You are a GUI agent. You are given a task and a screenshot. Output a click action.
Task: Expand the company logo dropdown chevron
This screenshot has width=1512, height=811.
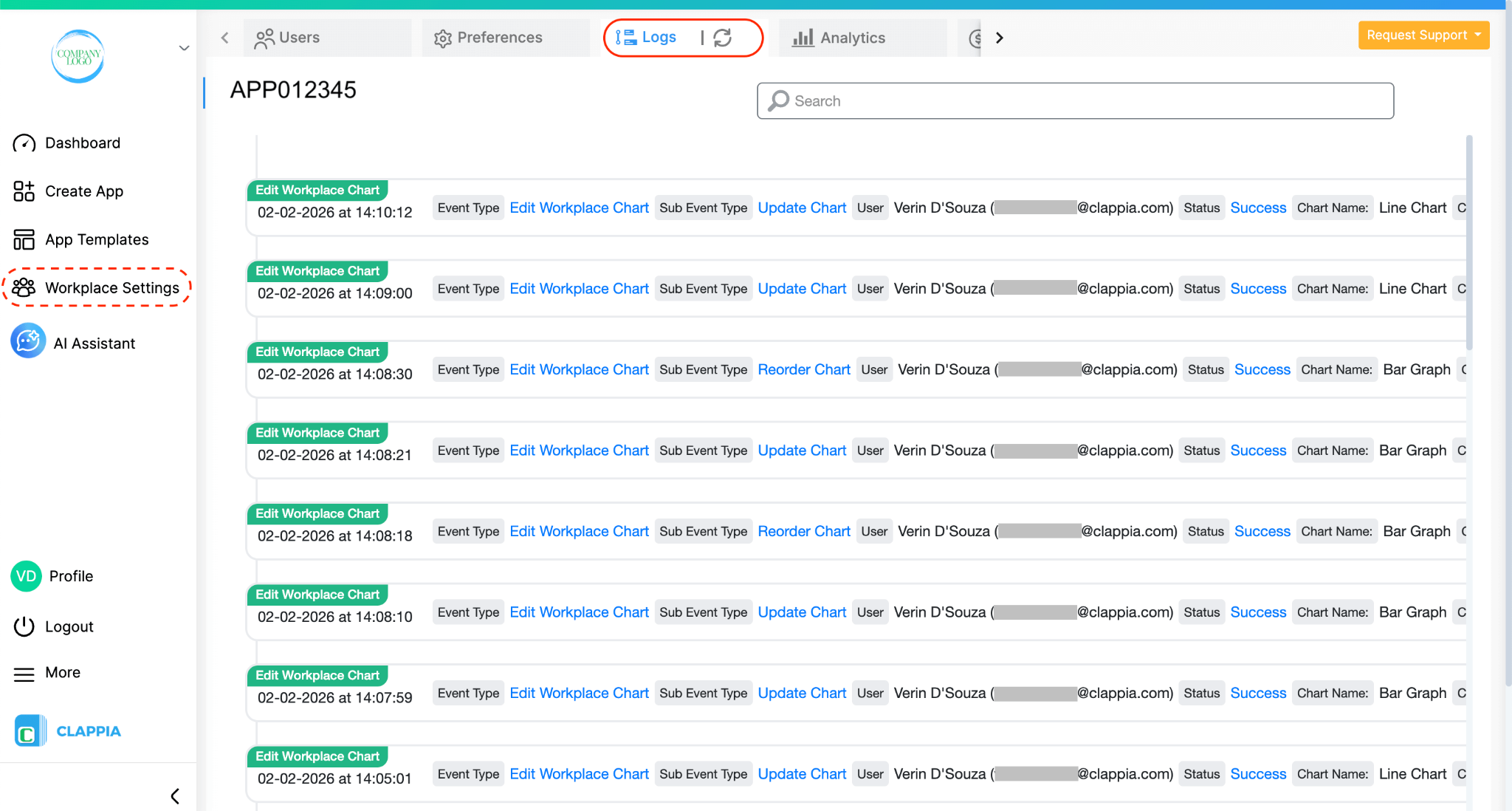tap(184, 49)
